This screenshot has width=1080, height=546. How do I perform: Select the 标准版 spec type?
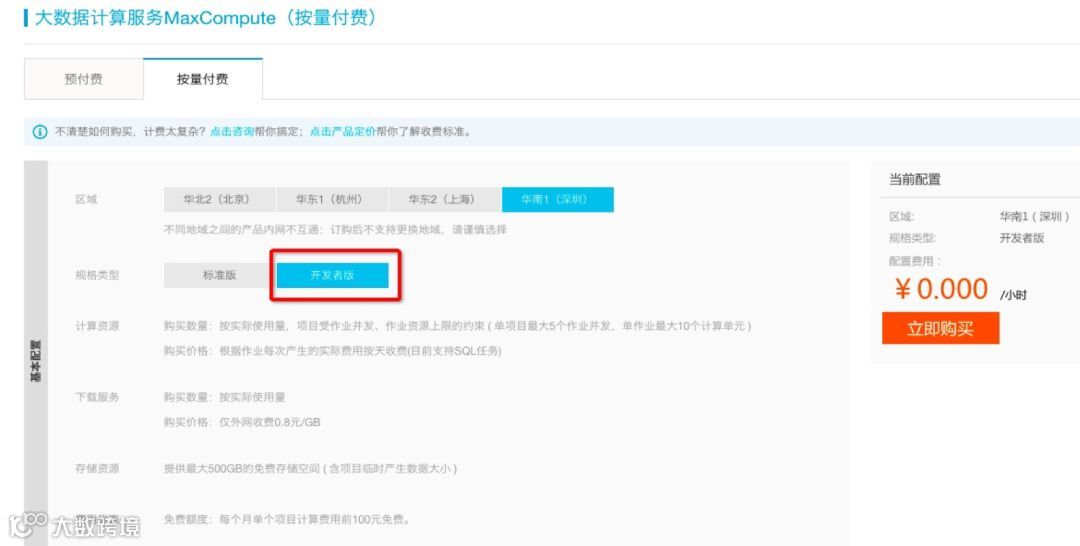220,275
